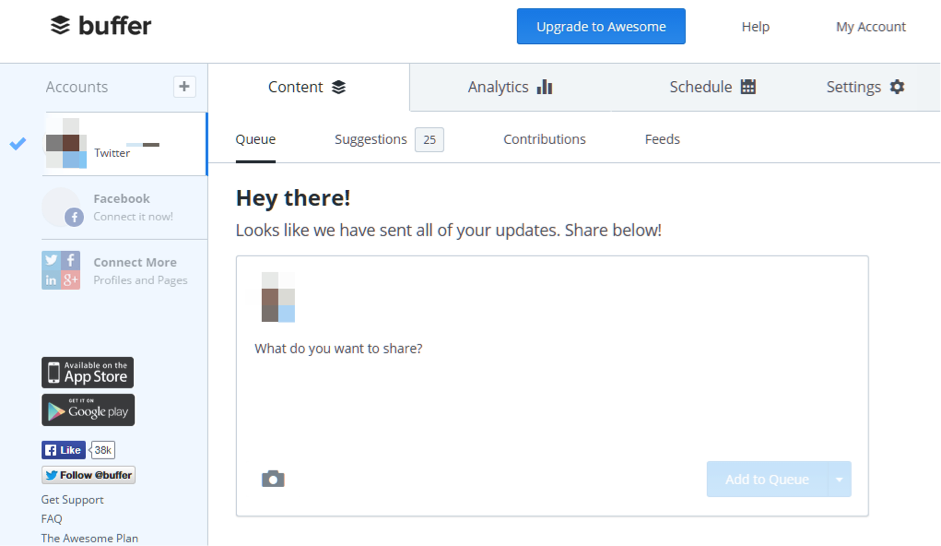The width and height of the screenshot is (941, 546).
Task: Click the Buffer logo icon
Action: [60, 25]
